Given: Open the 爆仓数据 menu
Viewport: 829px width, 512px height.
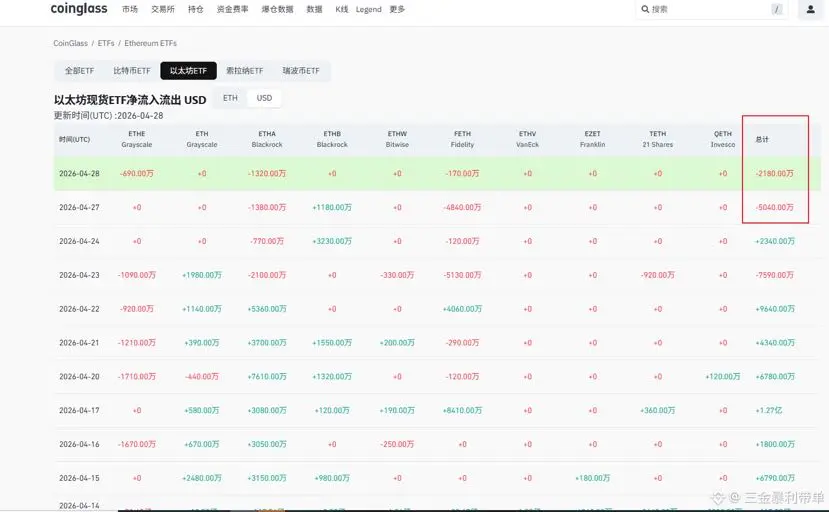Looking at the screenshot, I should 278,9.
